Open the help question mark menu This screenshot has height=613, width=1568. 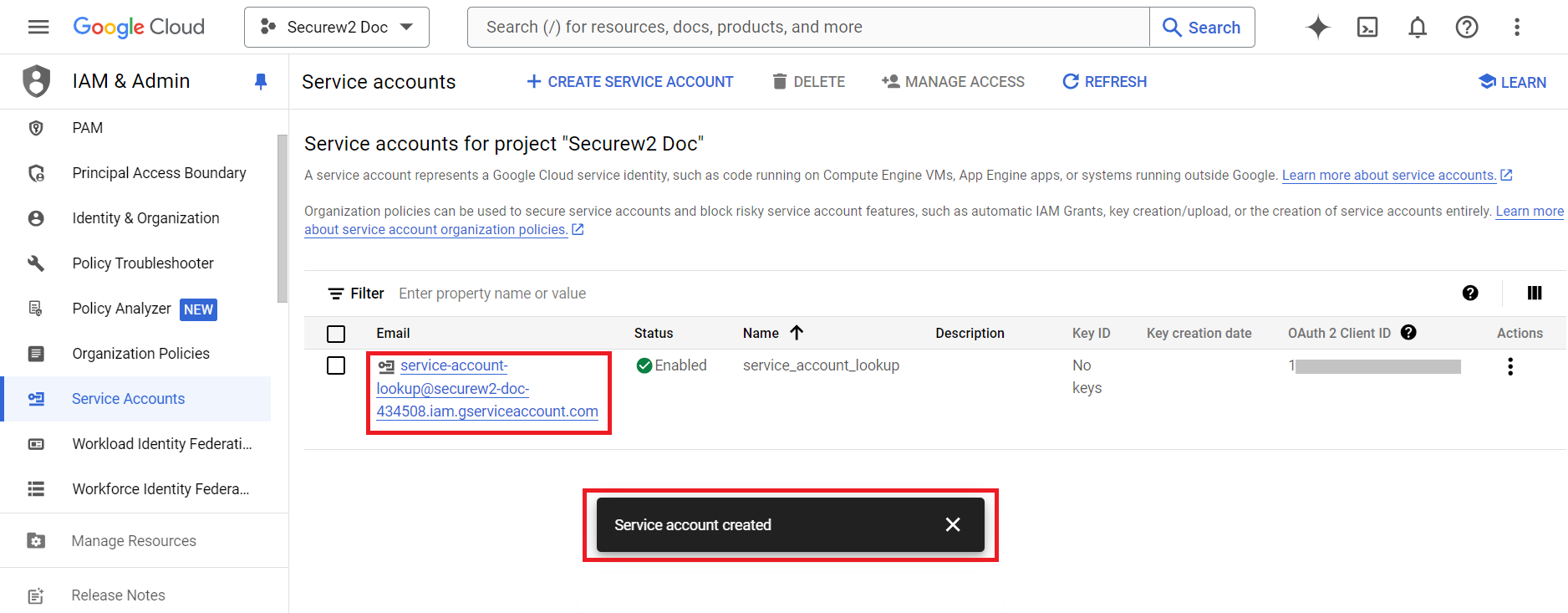pos(1466,28)
